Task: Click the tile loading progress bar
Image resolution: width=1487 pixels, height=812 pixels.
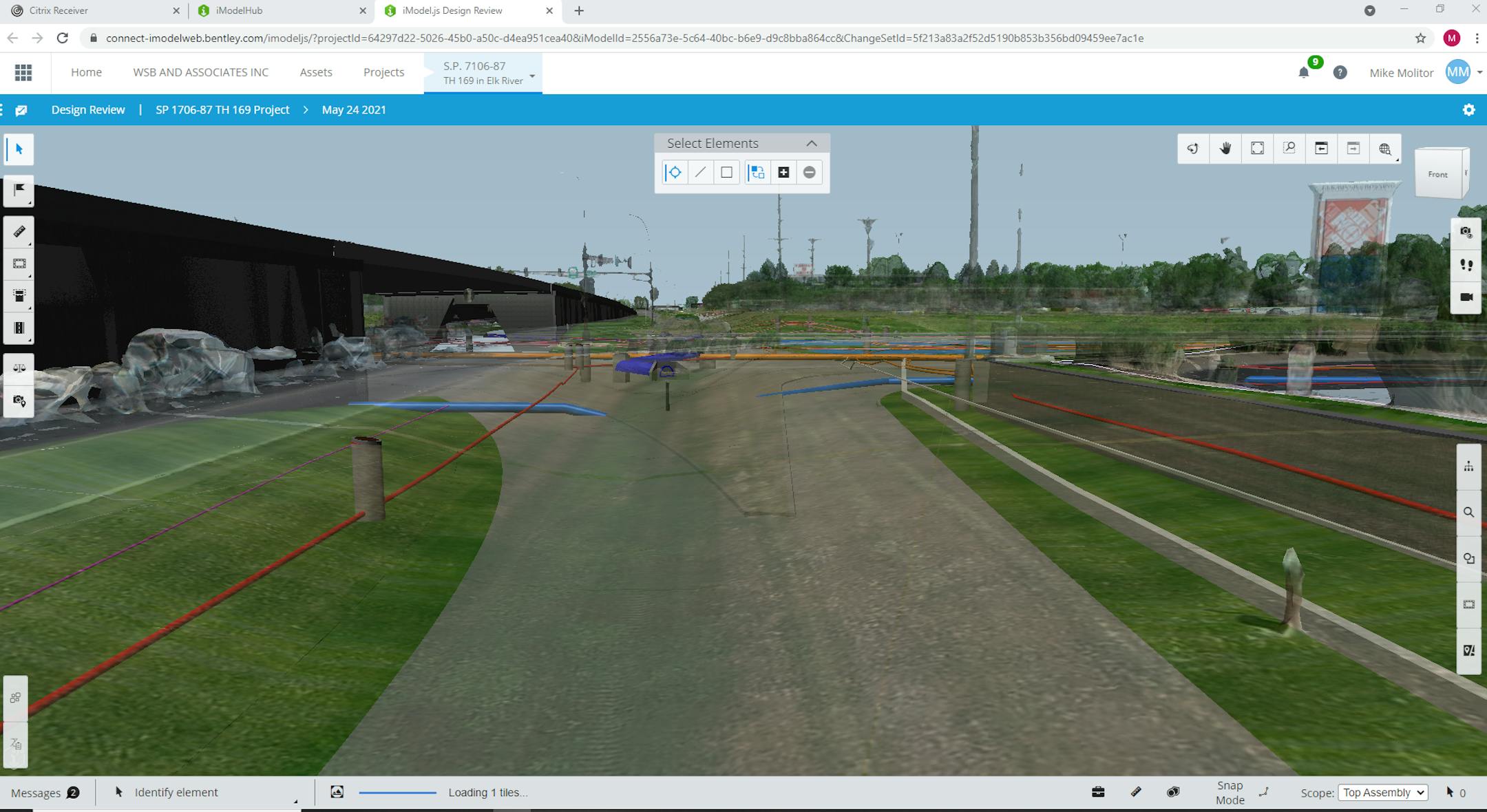Action: (398, 793)
